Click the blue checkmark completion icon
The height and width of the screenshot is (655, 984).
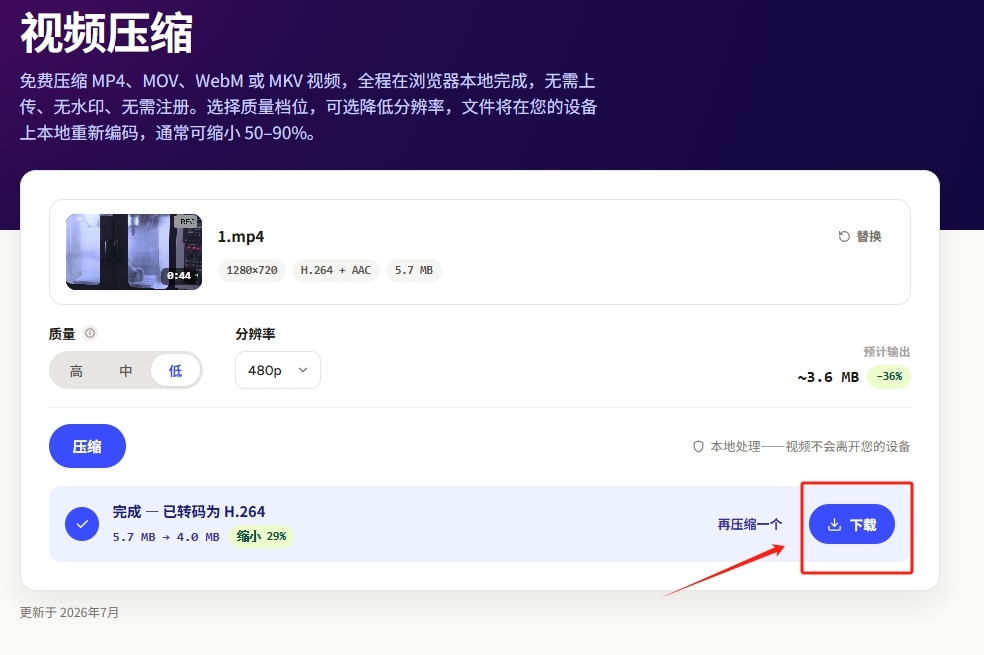(x=82, y=524)
